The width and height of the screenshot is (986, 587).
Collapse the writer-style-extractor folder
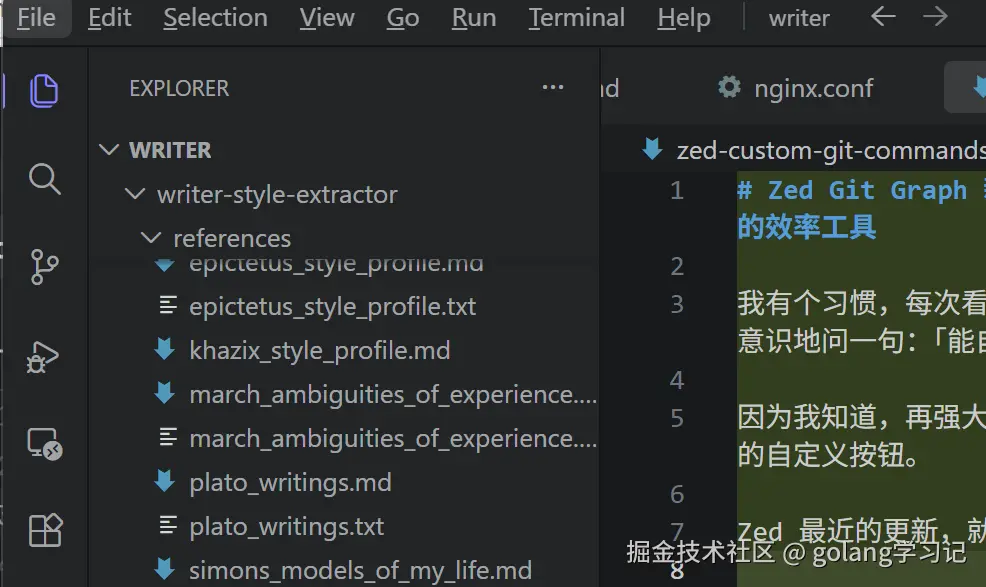pyautogui.click(x=135, y=194)
